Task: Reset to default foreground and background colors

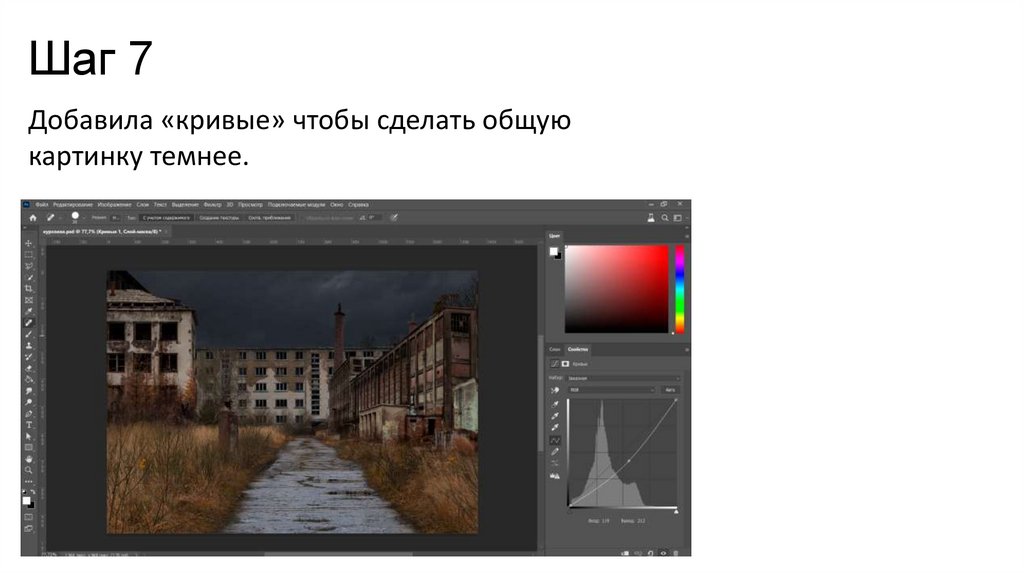Action: (x=24, y=492)
